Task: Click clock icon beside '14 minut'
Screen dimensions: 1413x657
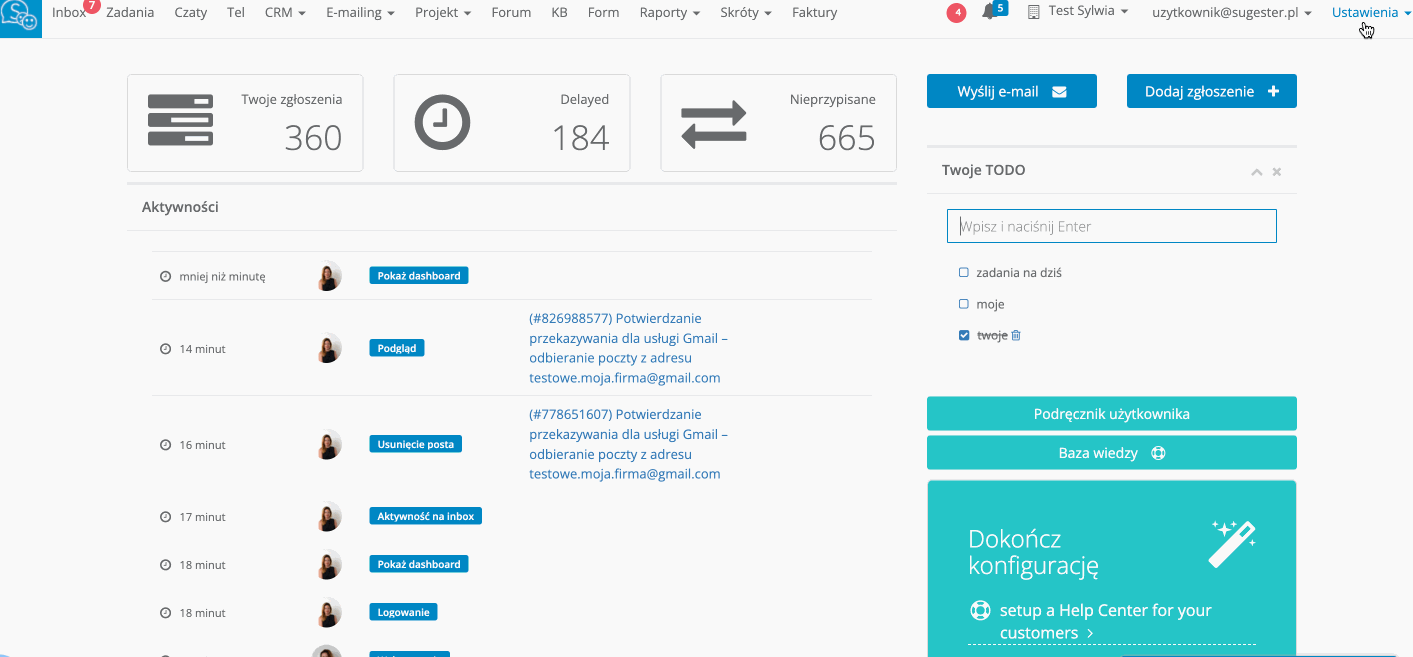Action: click(x=166, y=349)
